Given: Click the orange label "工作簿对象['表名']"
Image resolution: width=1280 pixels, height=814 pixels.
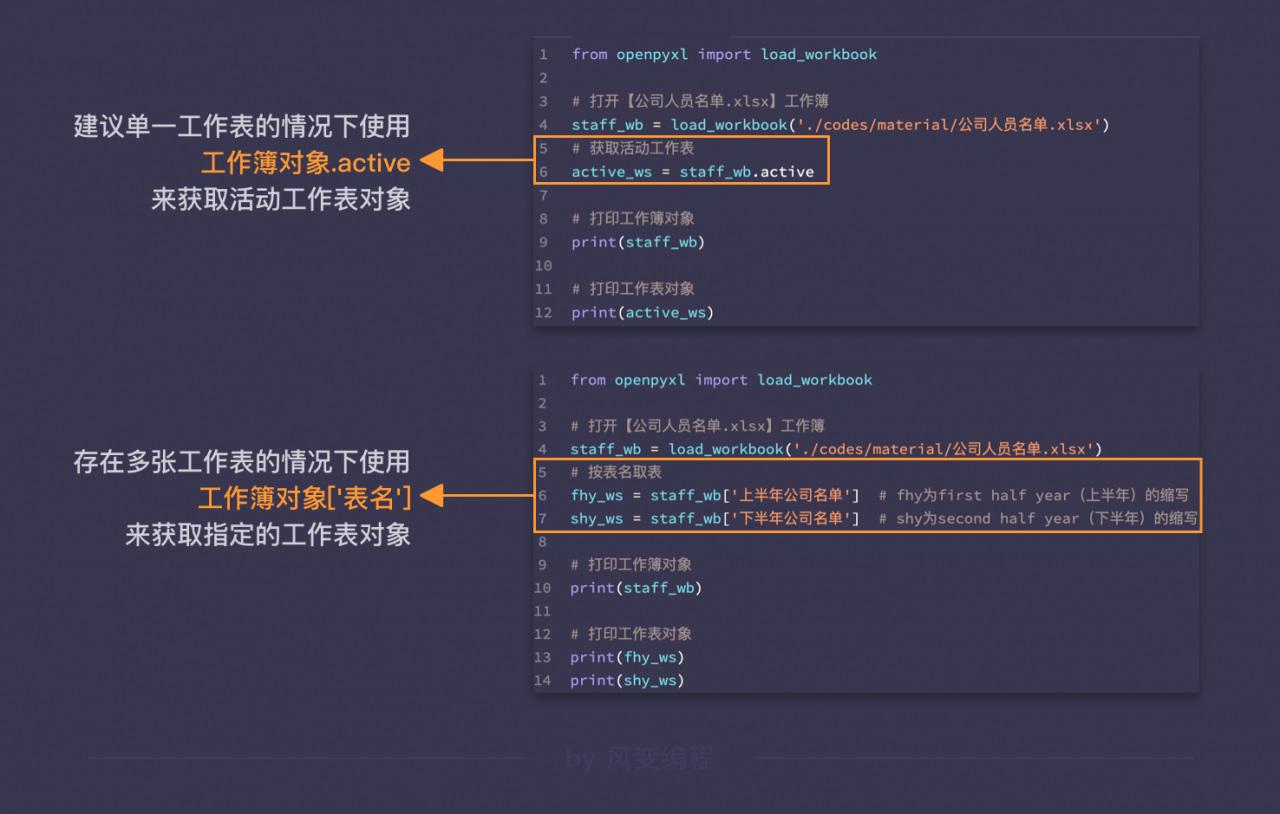Looking at the screenshot, I should pyautogui.click(x=305, y=497).
